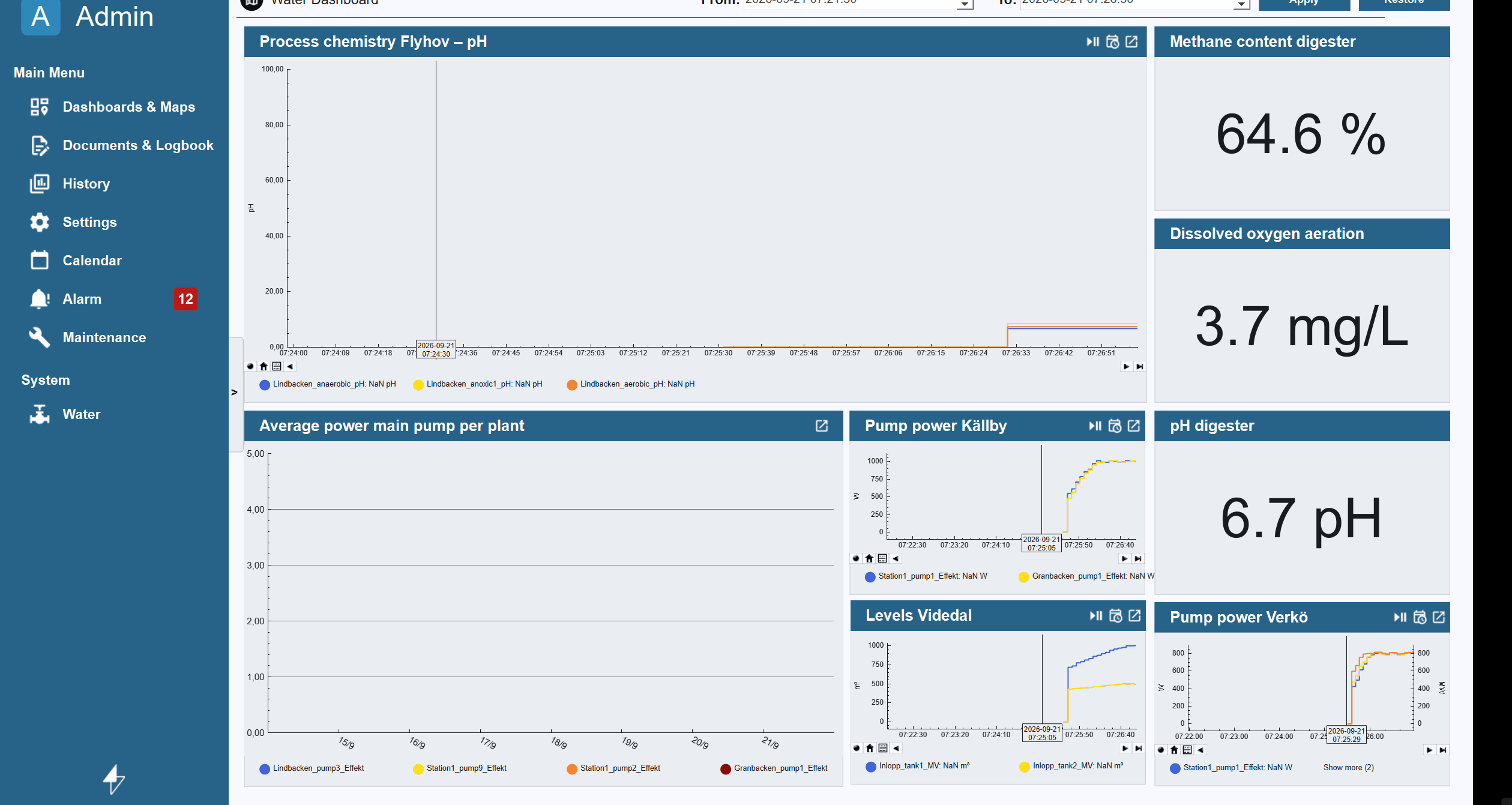The height and width of the screenshot is (805, 1512).
Task: Toggle play/pause on Process chemistry Flyhov chart
Action: tap(1093, 42)
